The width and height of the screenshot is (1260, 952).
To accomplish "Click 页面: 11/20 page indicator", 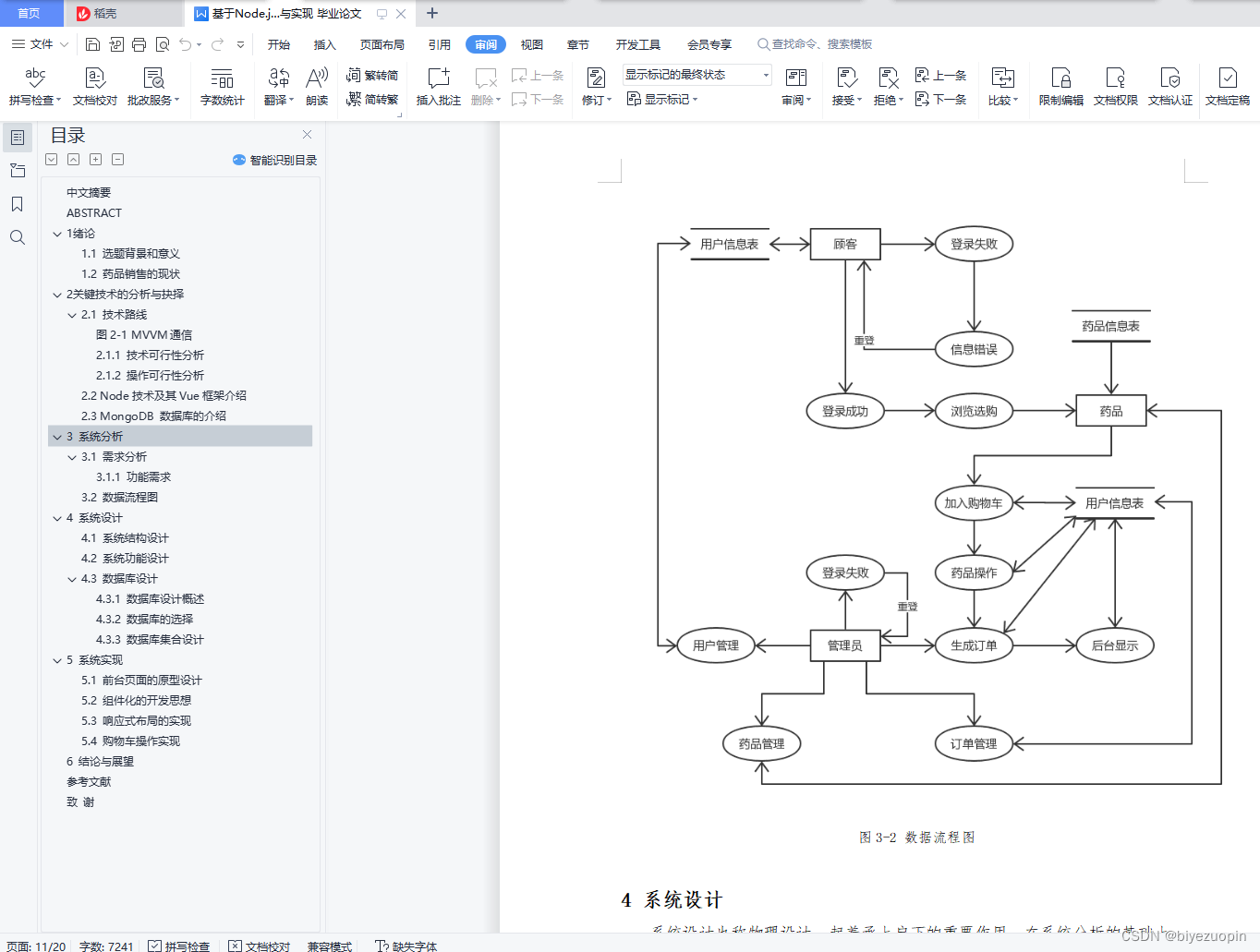I will (x=36, y=946).
